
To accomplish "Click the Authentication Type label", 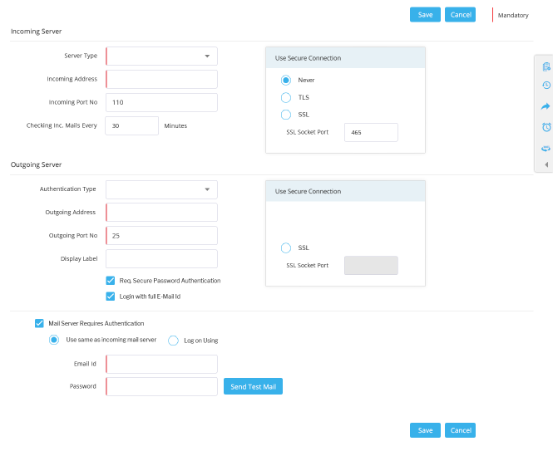I will pyautogui.click(x=68, y=189).
